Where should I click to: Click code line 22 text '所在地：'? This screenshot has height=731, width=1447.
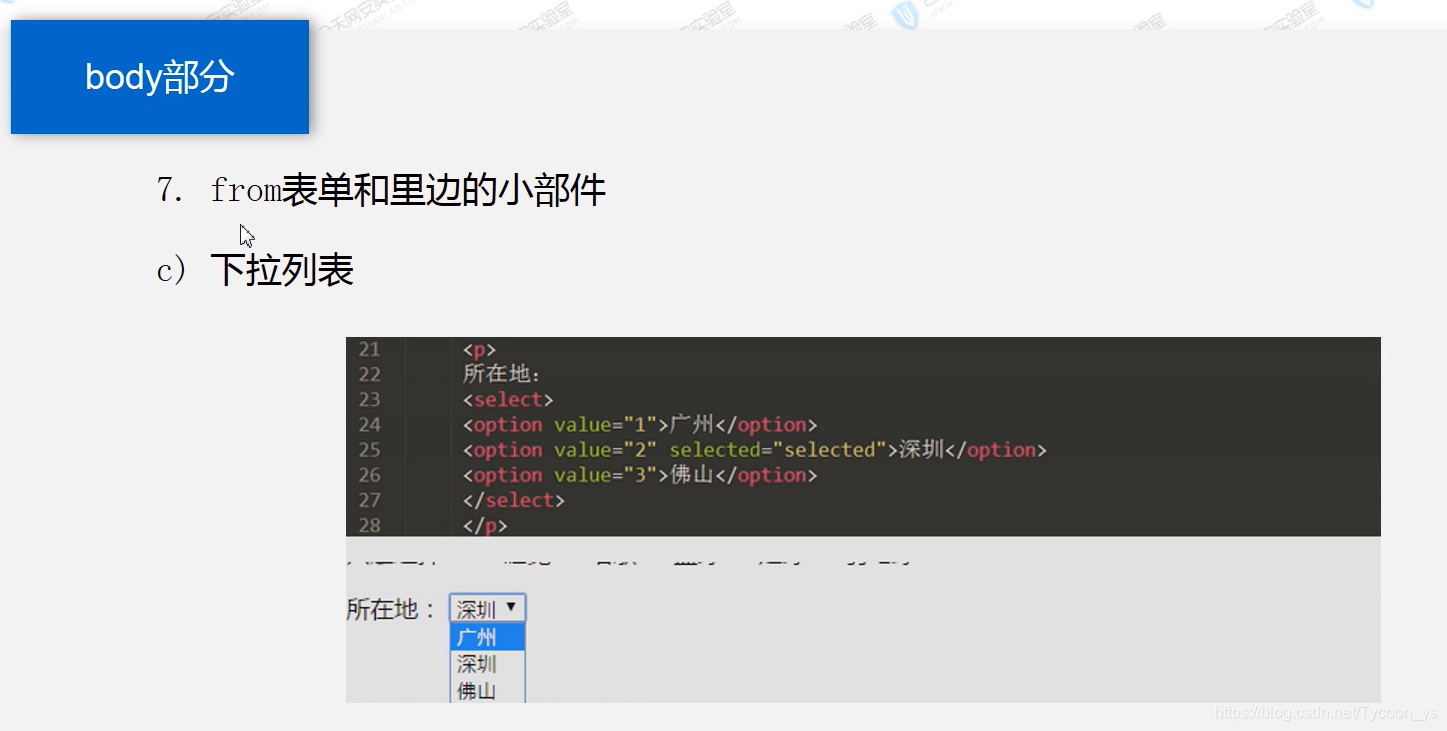[x=502, y=374]
